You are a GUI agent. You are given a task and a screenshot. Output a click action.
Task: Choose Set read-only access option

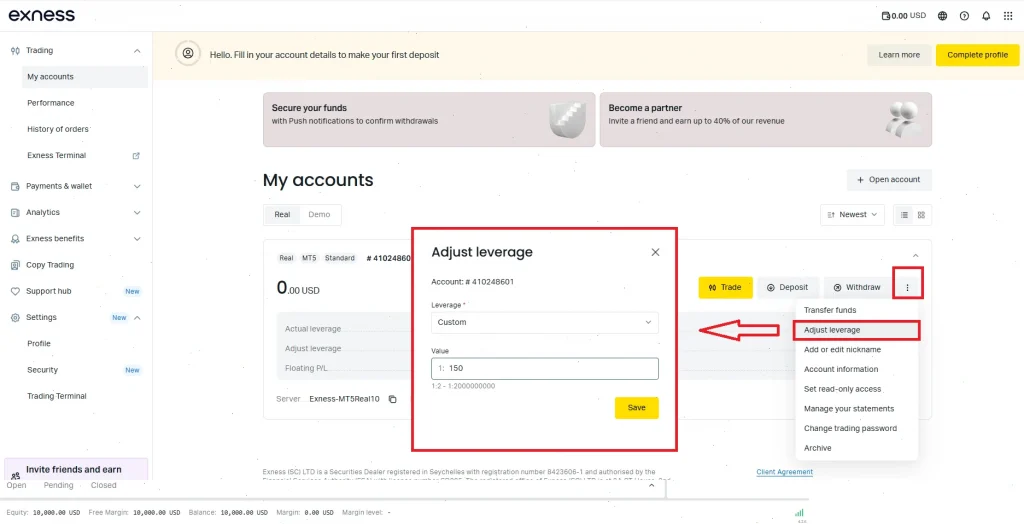point(842,389)
